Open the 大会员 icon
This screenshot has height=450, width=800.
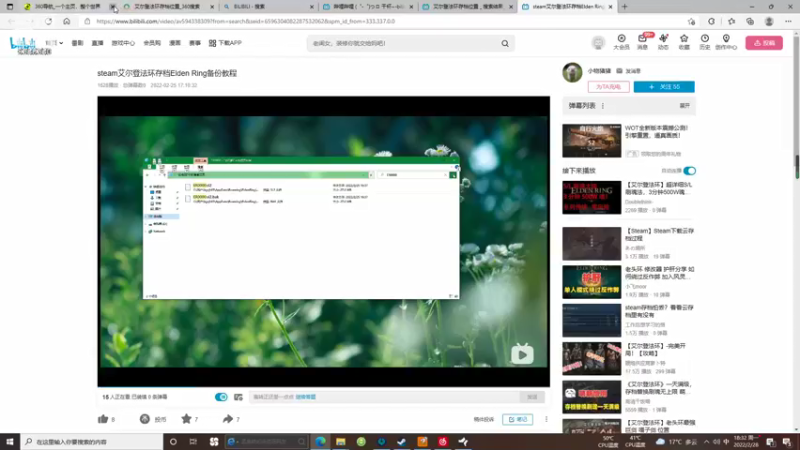click(x=621, y=42)
